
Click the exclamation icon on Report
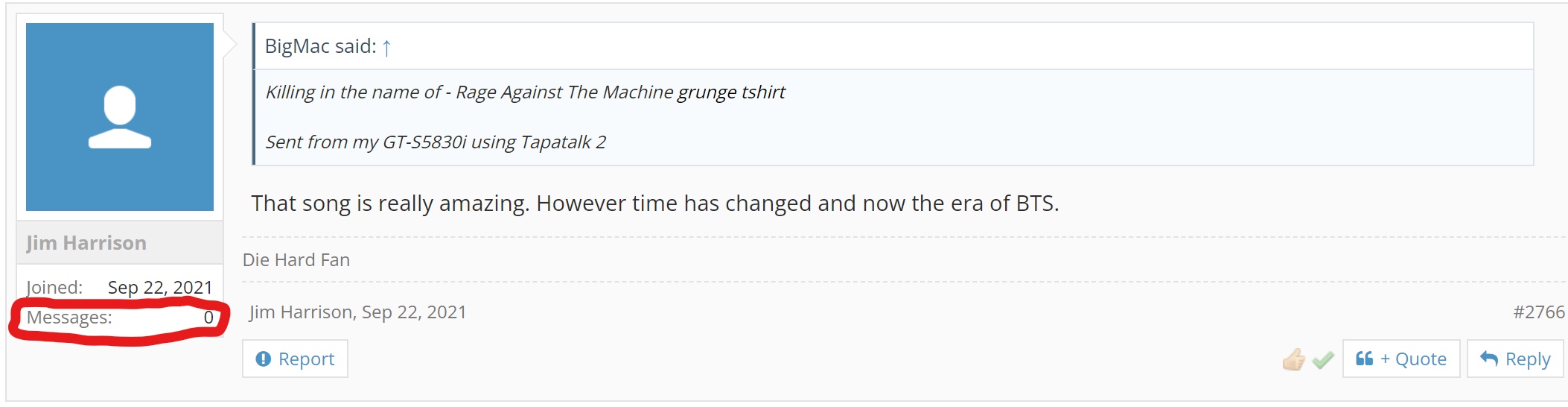point(264,359)
